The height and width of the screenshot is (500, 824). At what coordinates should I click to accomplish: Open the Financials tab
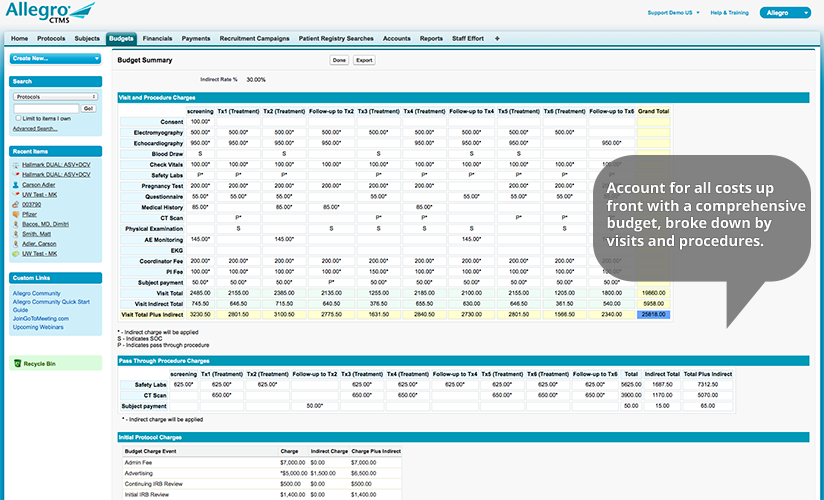pos(157,38)
